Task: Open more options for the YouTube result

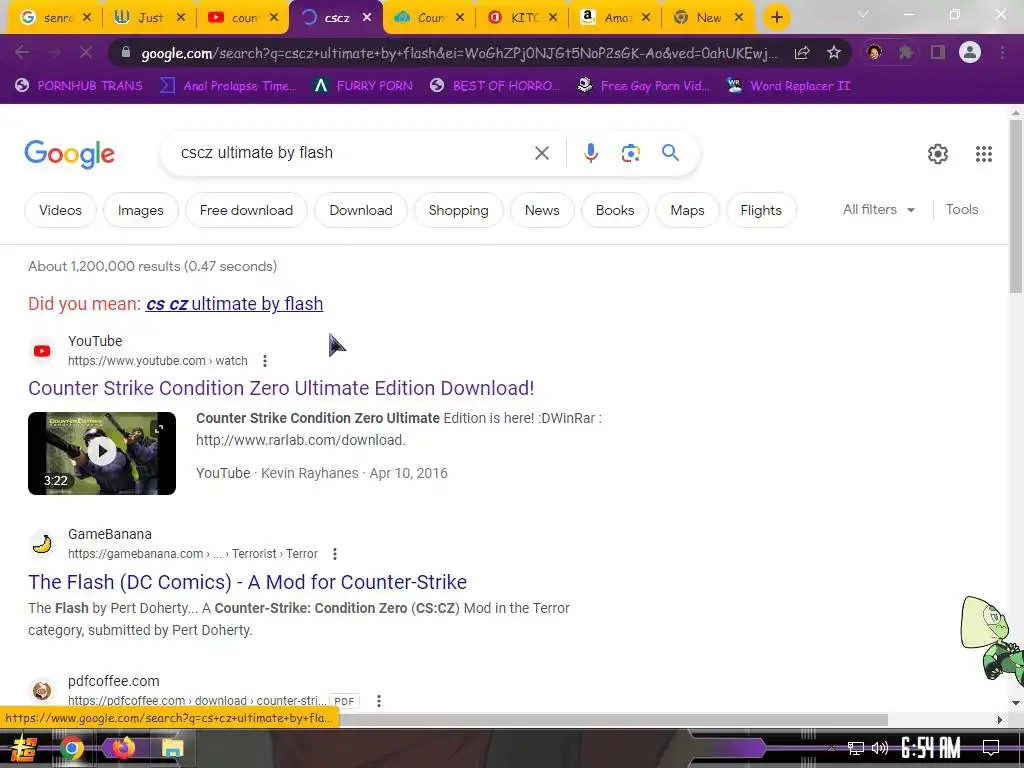Action: click(x=264, y=360)
